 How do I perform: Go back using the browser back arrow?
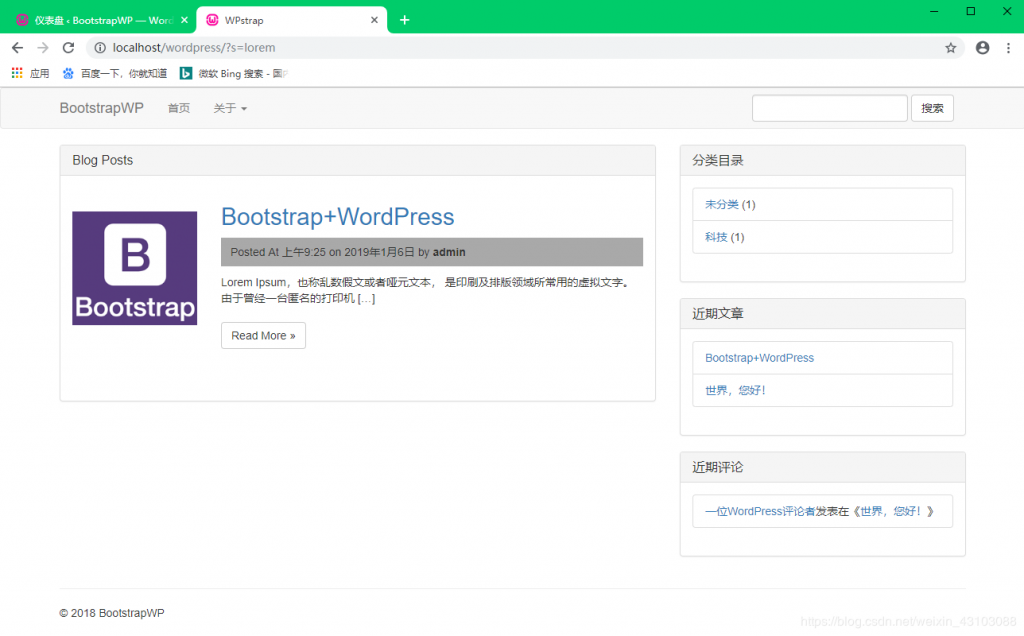click(18, 48)
